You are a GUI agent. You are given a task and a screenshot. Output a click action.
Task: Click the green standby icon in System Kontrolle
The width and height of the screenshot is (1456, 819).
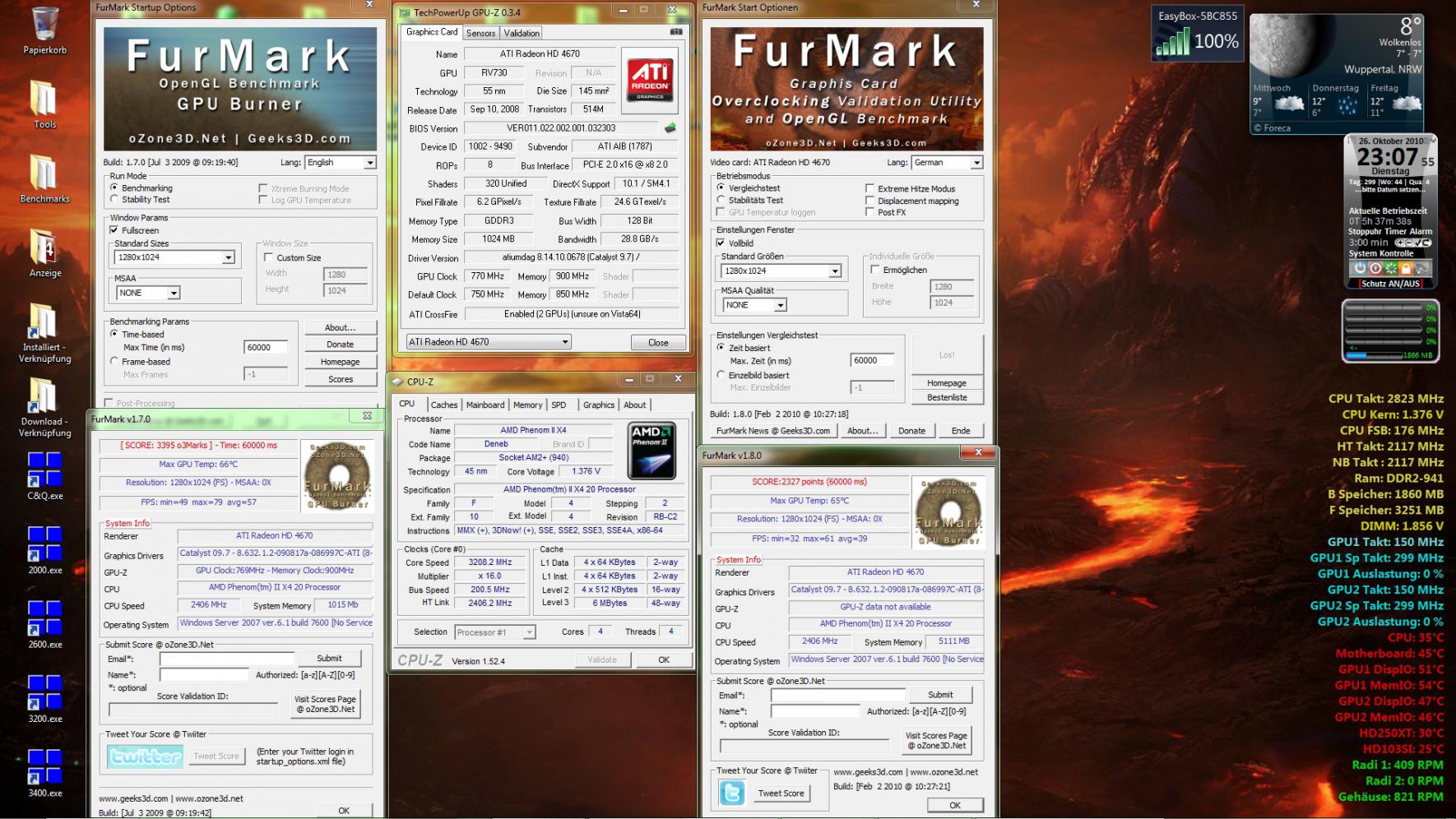coord(1390,268)
